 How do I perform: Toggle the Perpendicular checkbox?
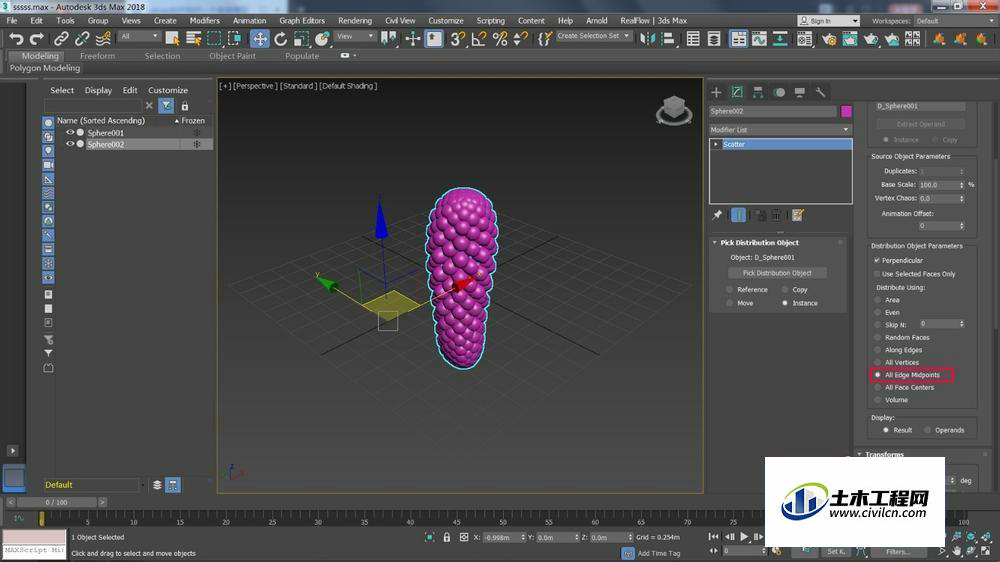pos(877,260)
